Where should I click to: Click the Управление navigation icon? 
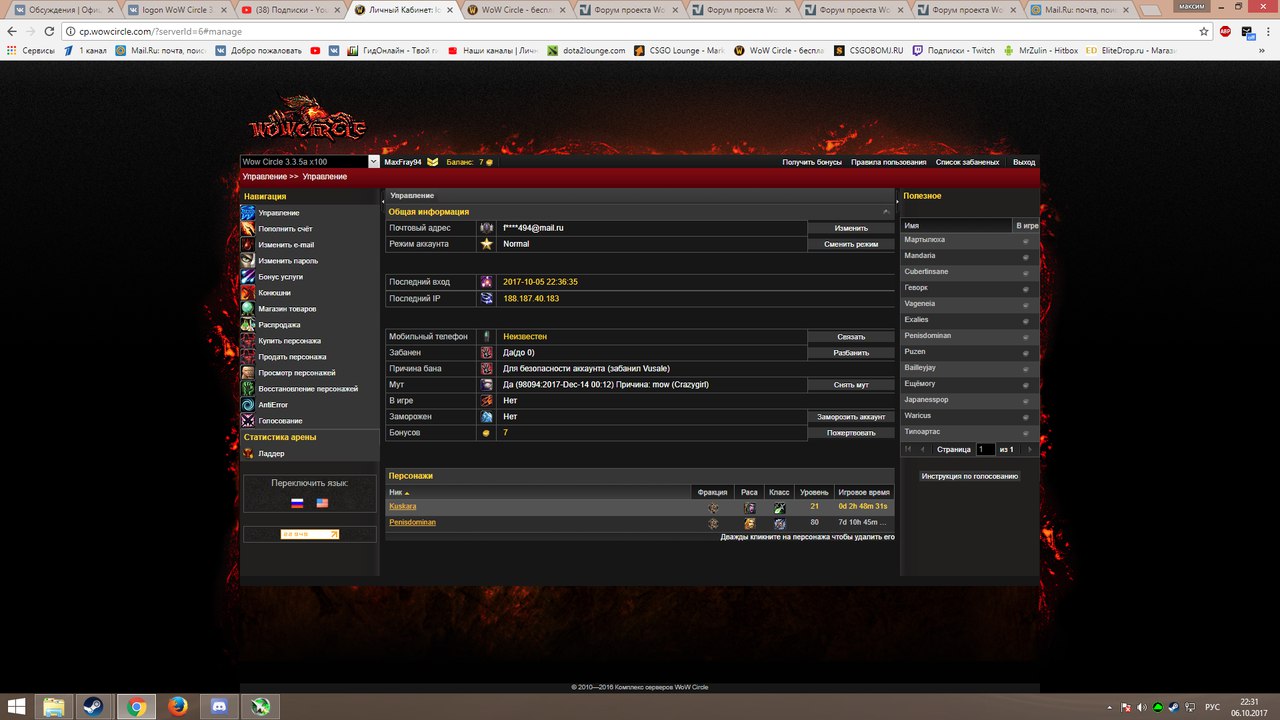point(248,213)
